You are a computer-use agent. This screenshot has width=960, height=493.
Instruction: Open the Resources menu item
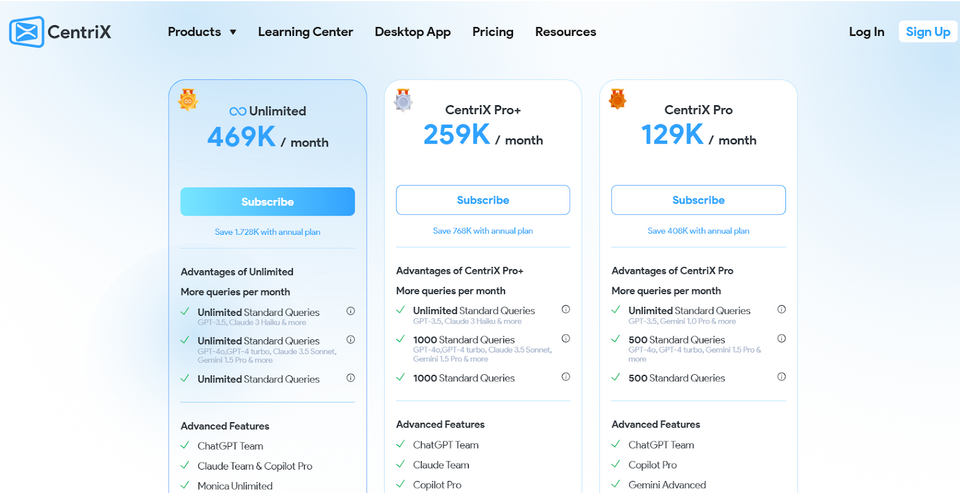[x=566, y=32]
